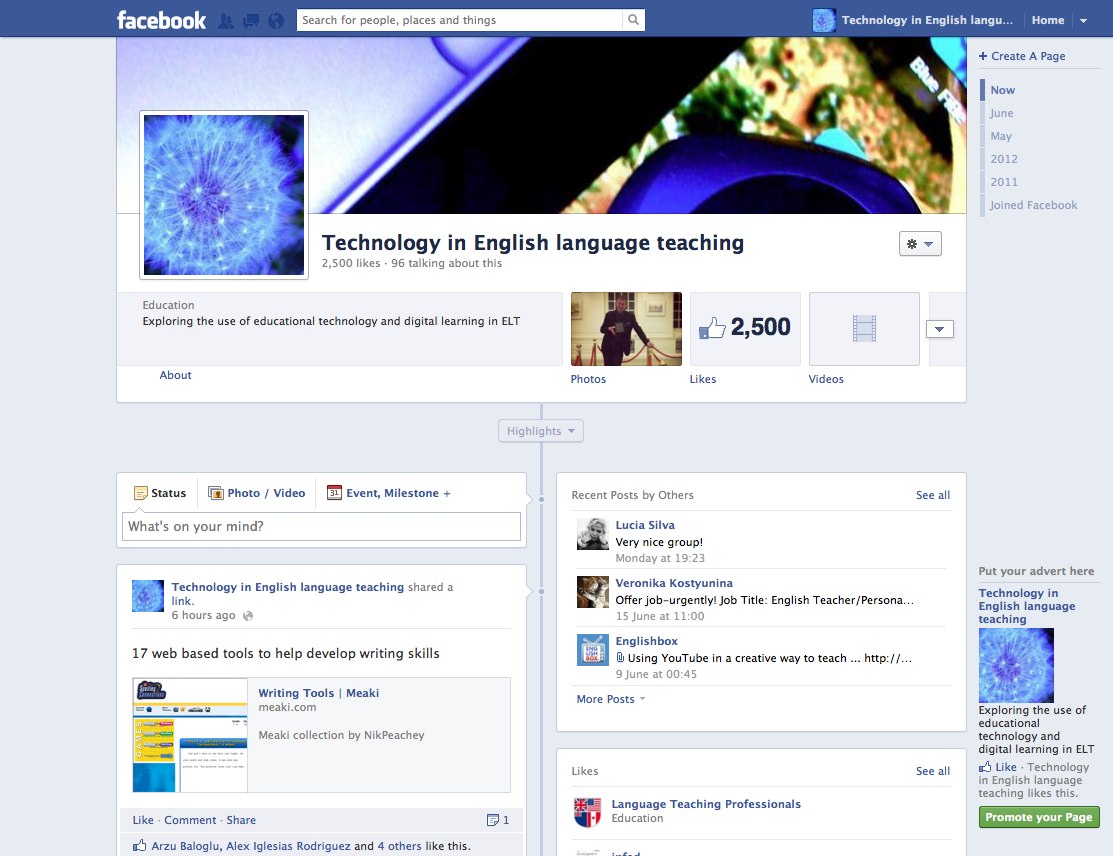Click 4 others who like this
The image size is (1113, 856).
pyautogui.click(x=399, y=846)
